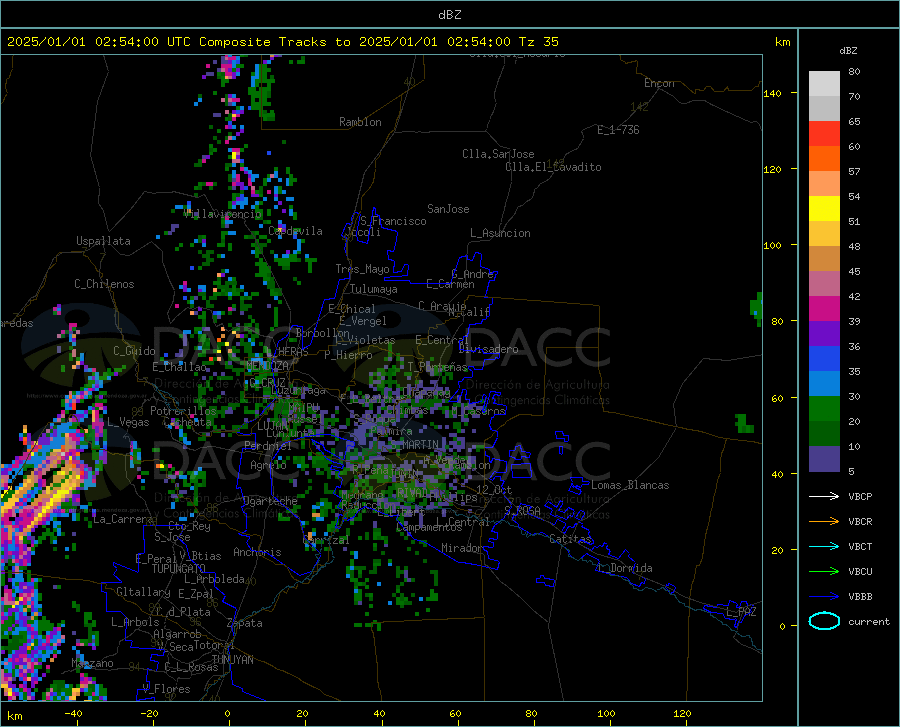Click the Capdevila place label

(295, 231)
